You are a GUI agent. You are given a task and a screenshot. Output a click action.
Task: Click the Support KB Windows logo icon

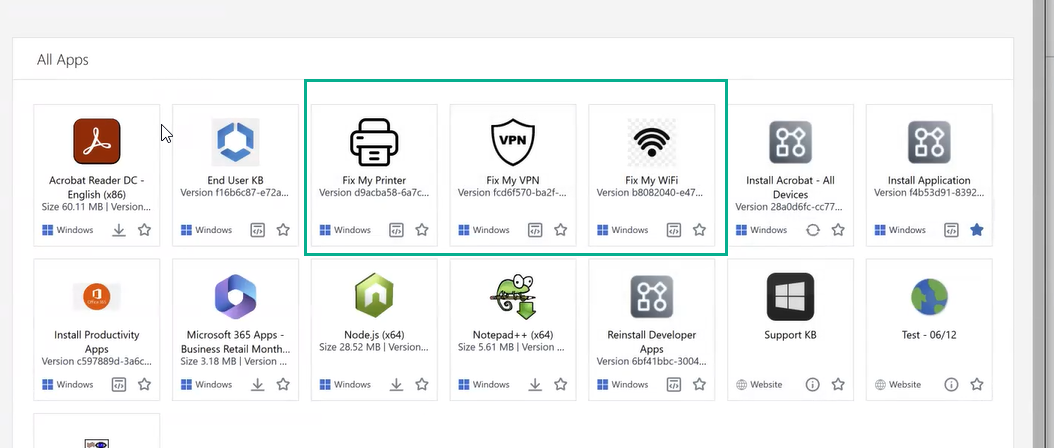click(790, 297)
